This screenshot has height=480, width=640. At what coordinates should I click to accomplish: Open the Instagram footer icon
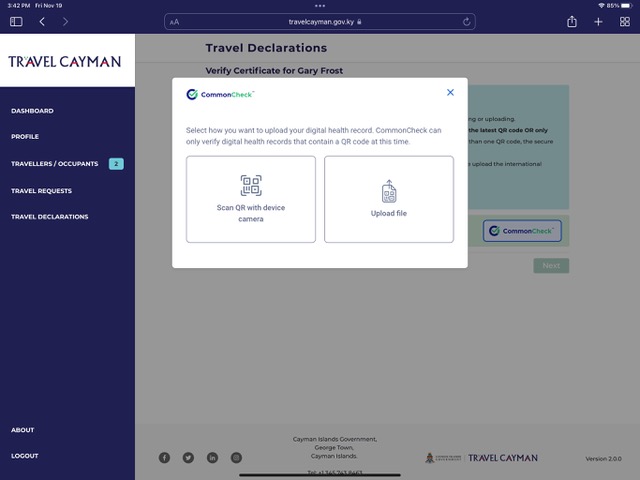point(236,458)
